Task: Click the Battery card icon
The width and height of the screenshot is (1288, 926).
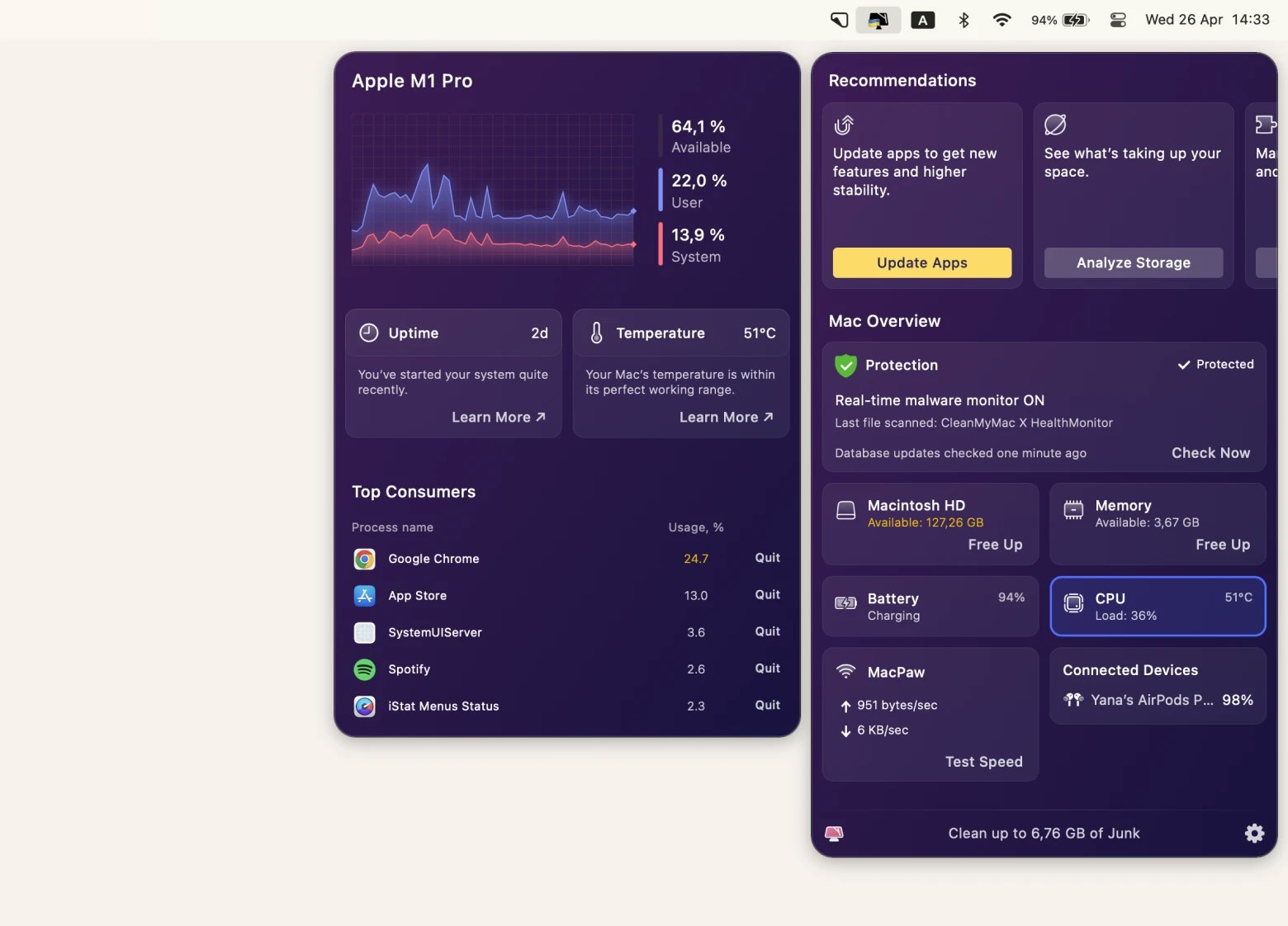Action: point(845,603)
